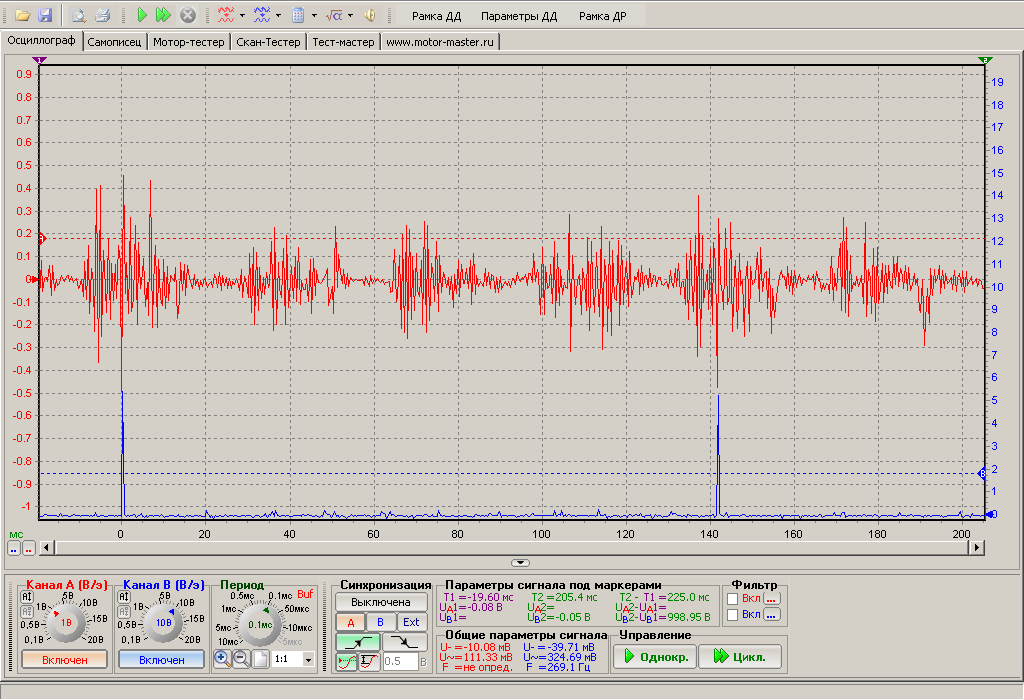The image size is (1024, 700).
Task: Switch to the Тест-мастер tab
Action: click(x=344, y=42)
